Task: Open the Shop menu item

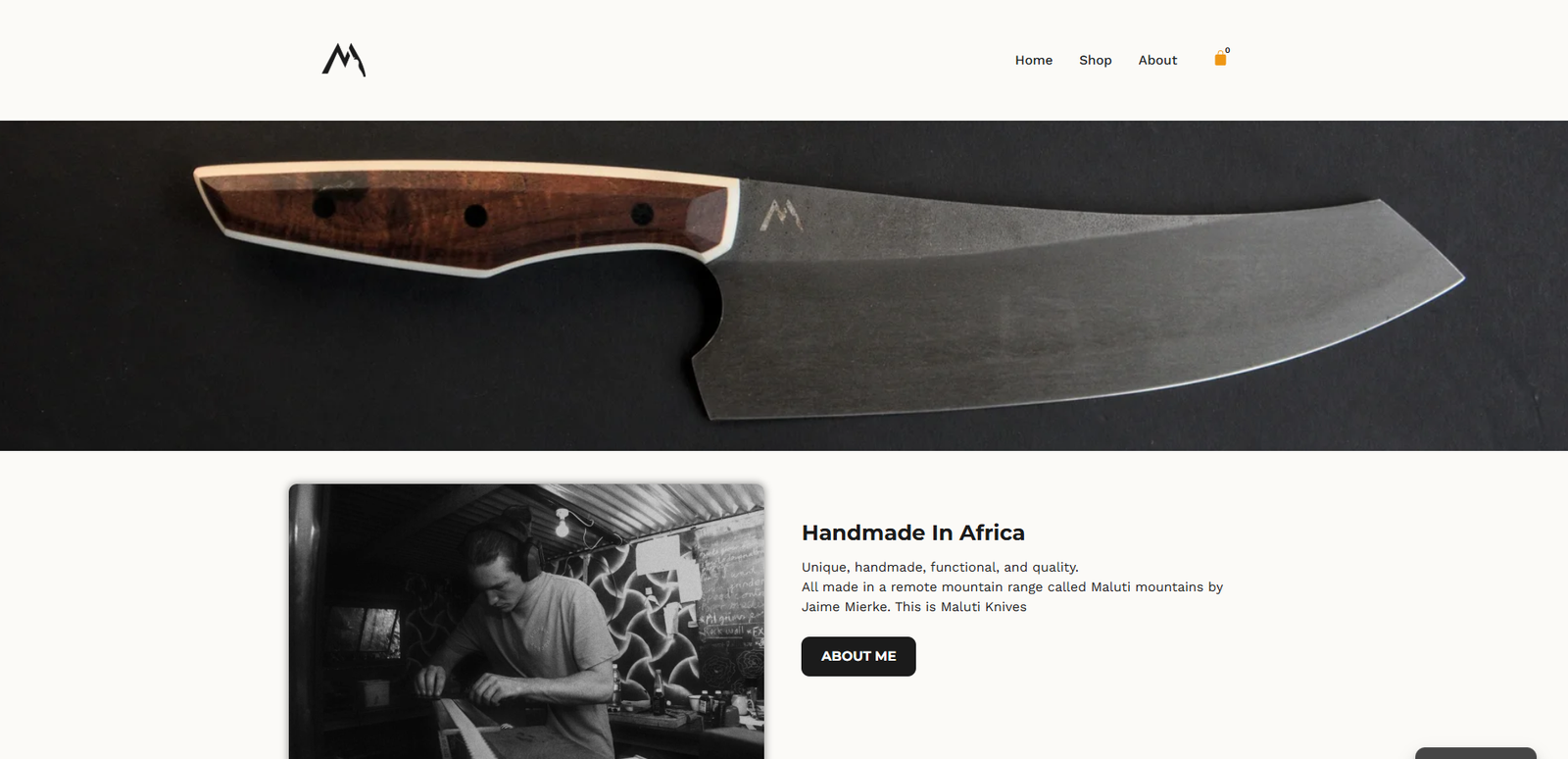Action: point(1095,60)
